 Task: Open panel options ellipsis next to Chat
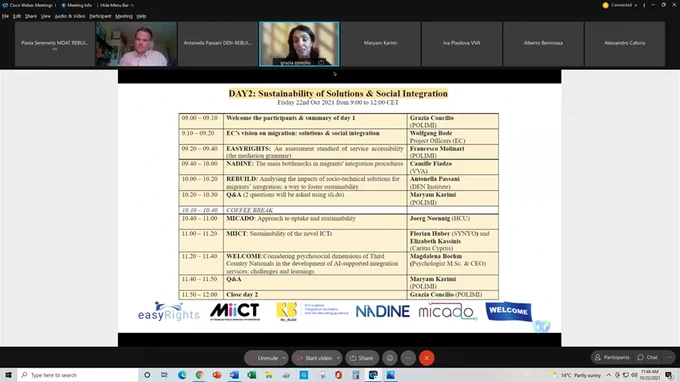pos(669,357)
